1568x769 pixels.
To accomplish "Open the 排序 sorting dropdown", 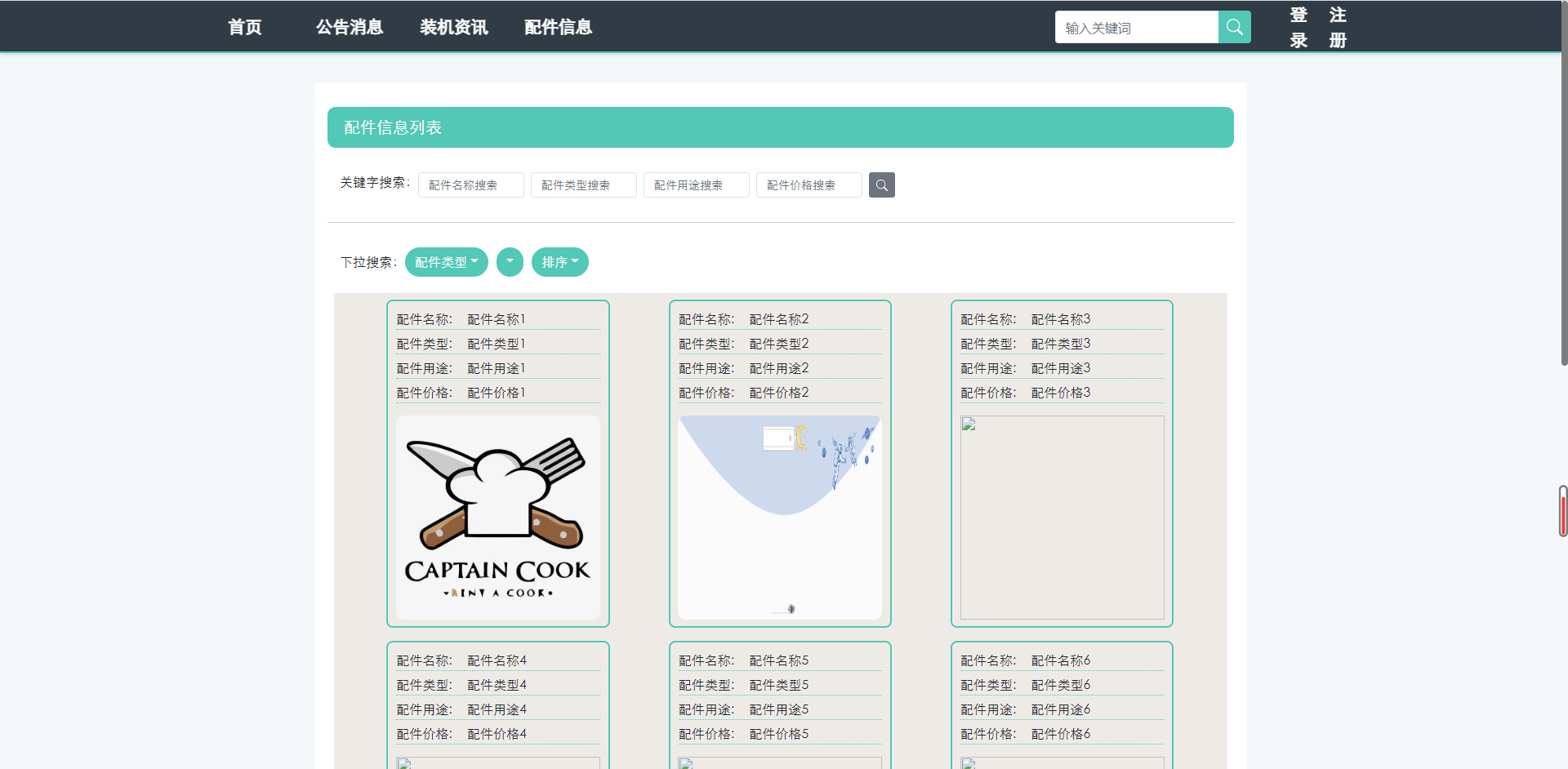I will pyautogui.click(x=559, y=262).
